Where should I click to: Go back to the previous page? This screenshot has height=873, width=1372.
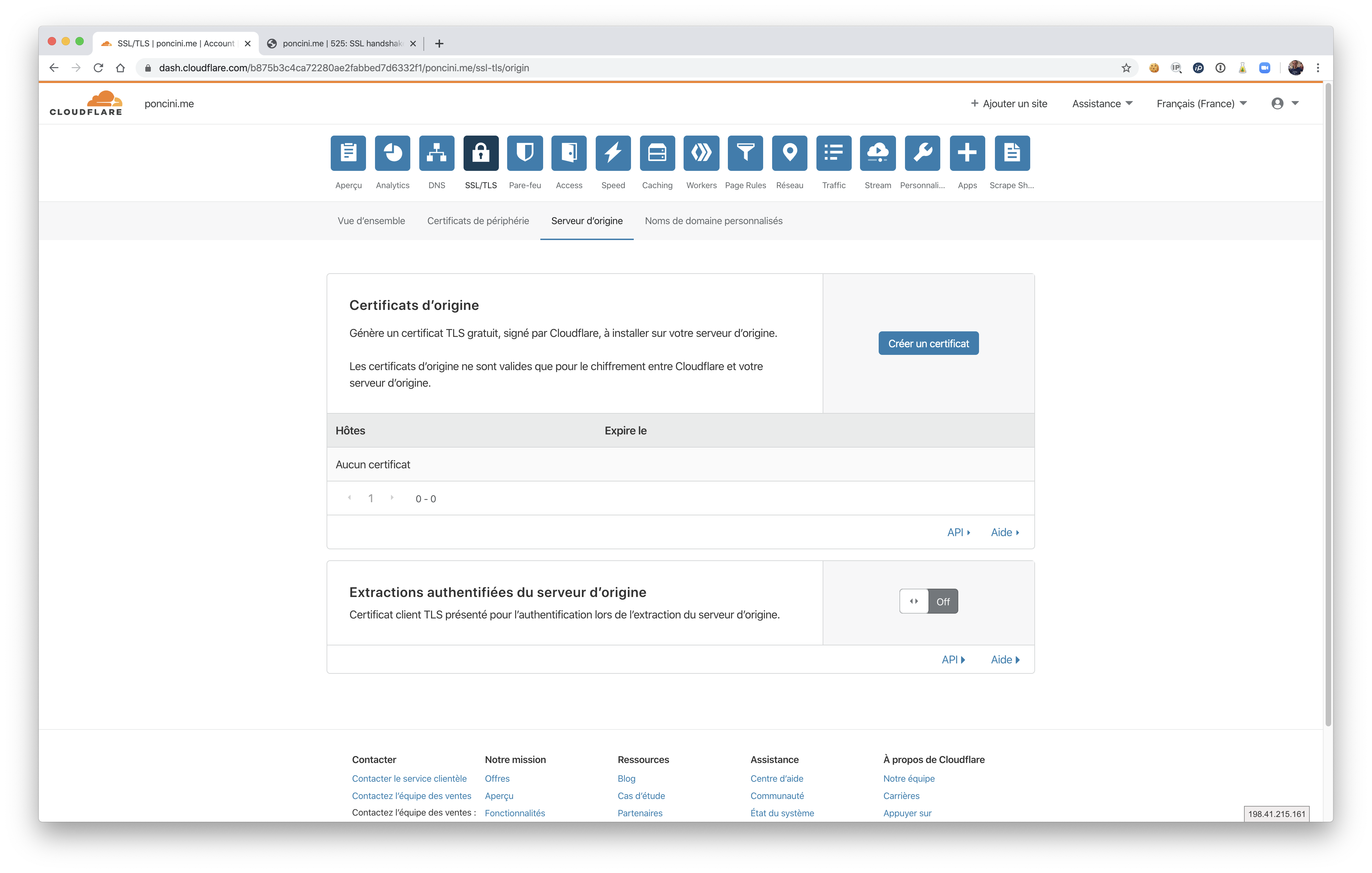(x=54, y=68)
